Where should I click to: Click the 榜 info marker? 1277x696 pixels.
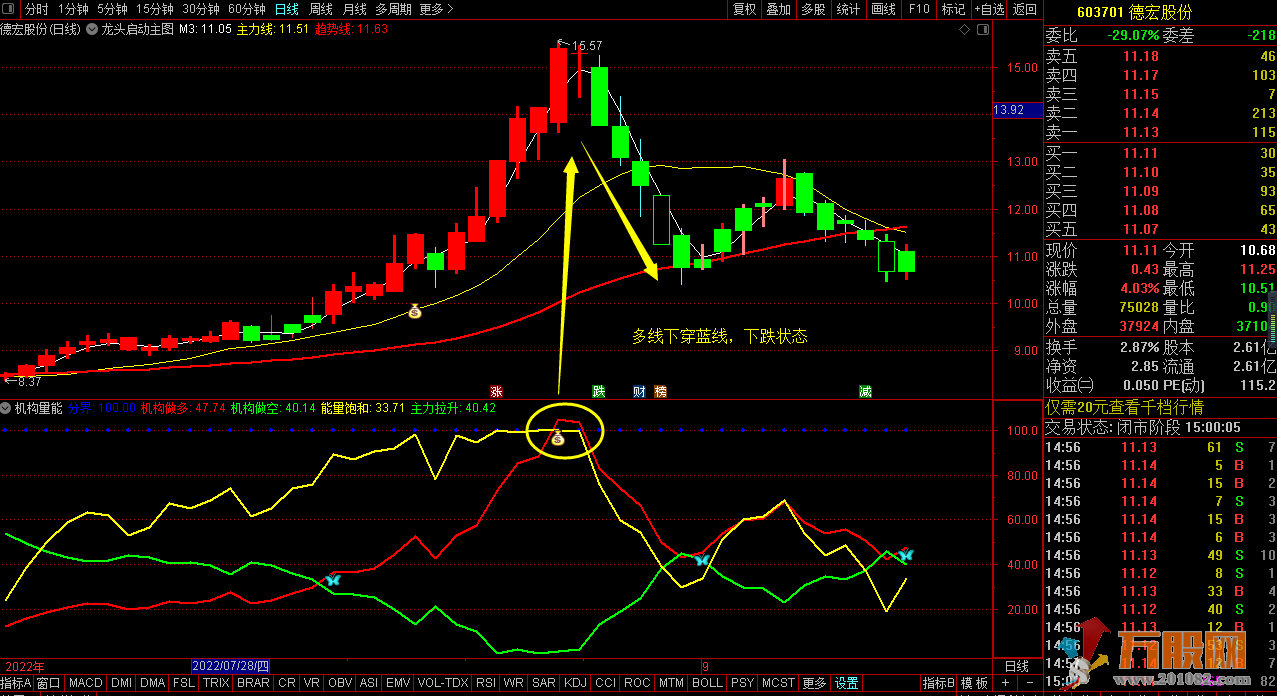[x=660, y=391]
